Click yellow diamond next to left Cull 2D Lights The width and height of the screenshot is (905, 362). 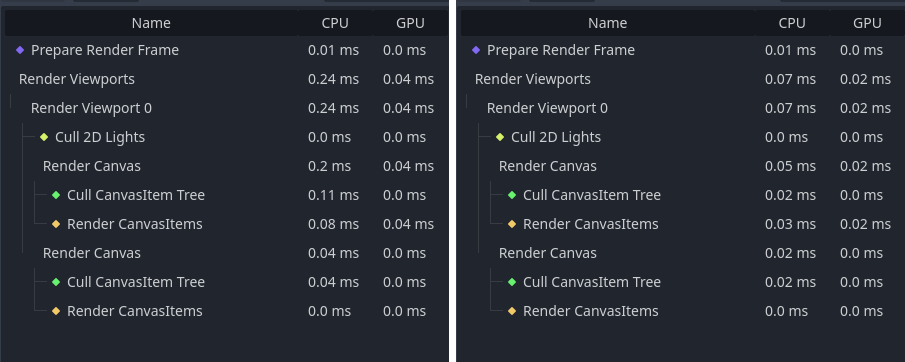point(44,137)
